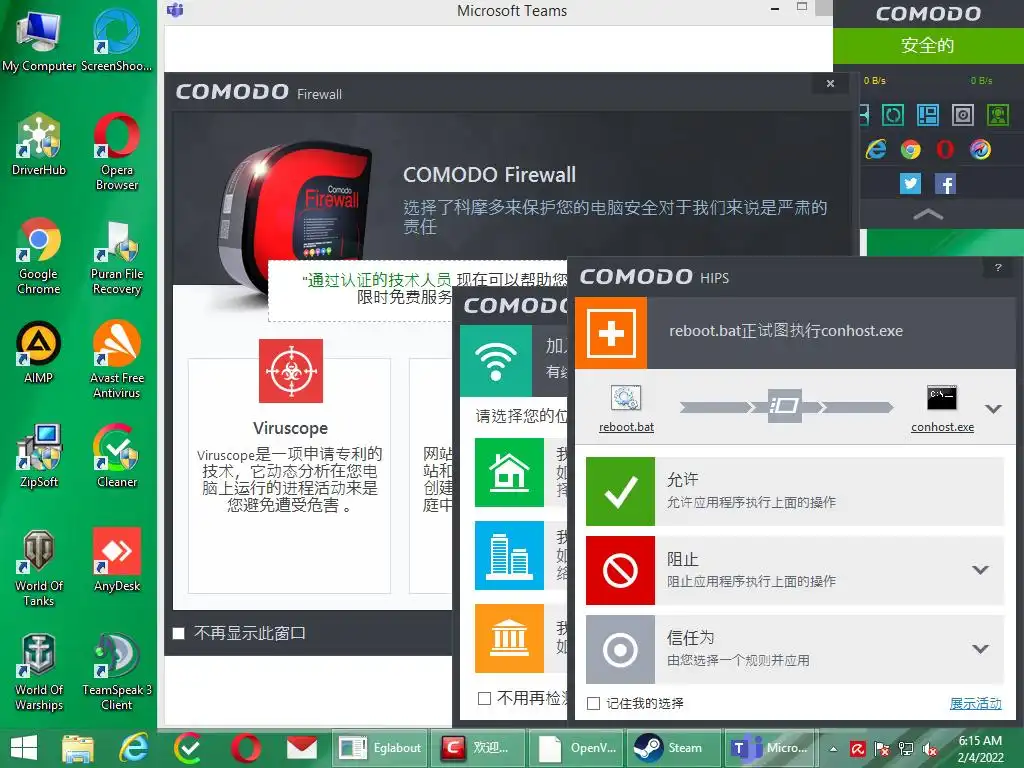Image resolution: width=1024 pixels, height=768 pixels.
Task: Open the Windows Start button
Action: [24, 748]
